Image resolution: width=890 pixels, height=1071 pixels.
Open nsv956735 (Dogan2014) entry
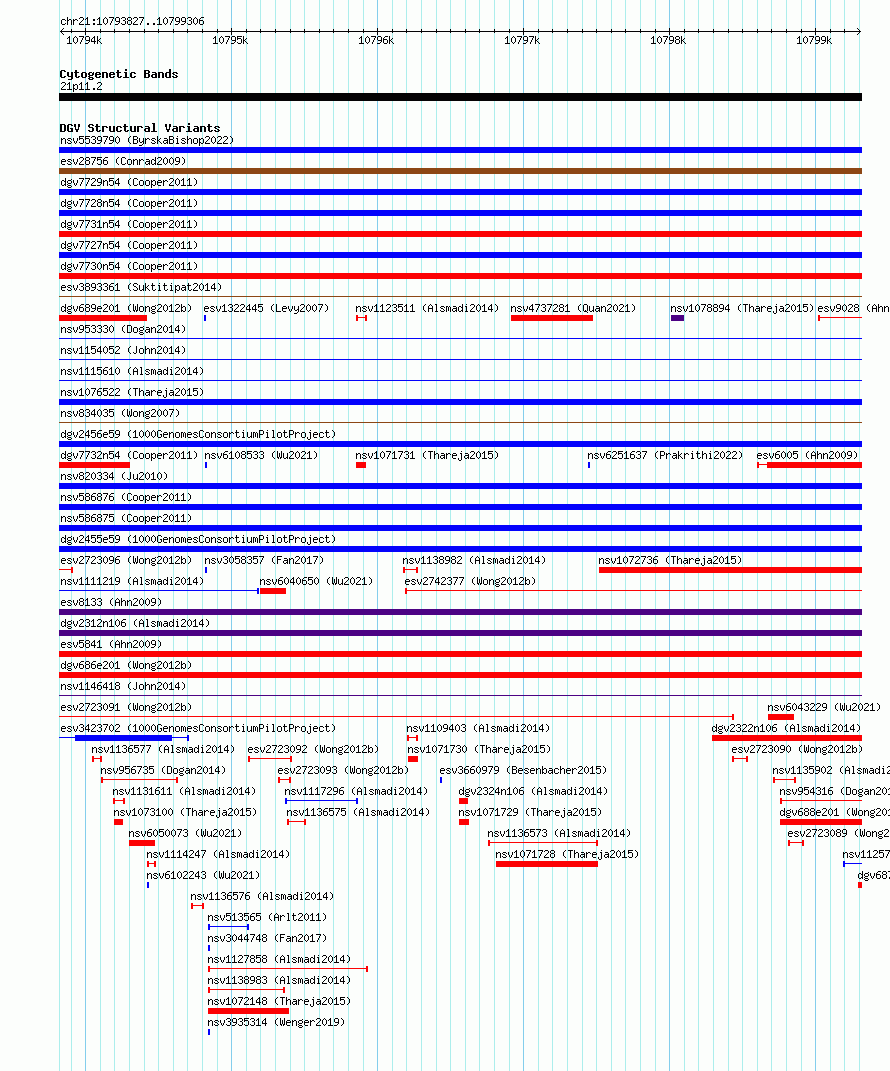point(163,770)
